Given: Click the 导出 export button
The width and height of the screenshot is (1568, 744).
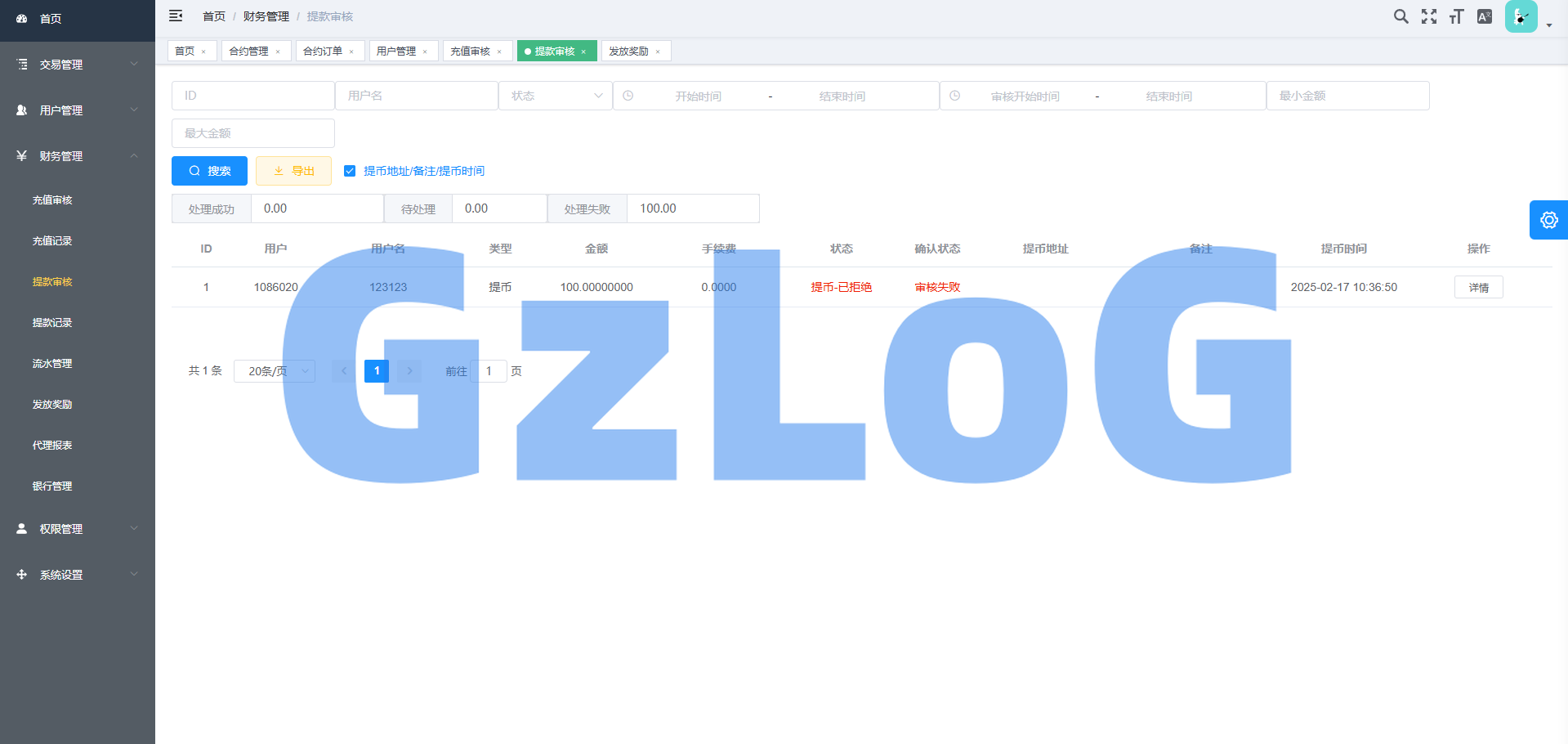Looking at the screenshot, I should pyautogui.click(x=293, y=171).
